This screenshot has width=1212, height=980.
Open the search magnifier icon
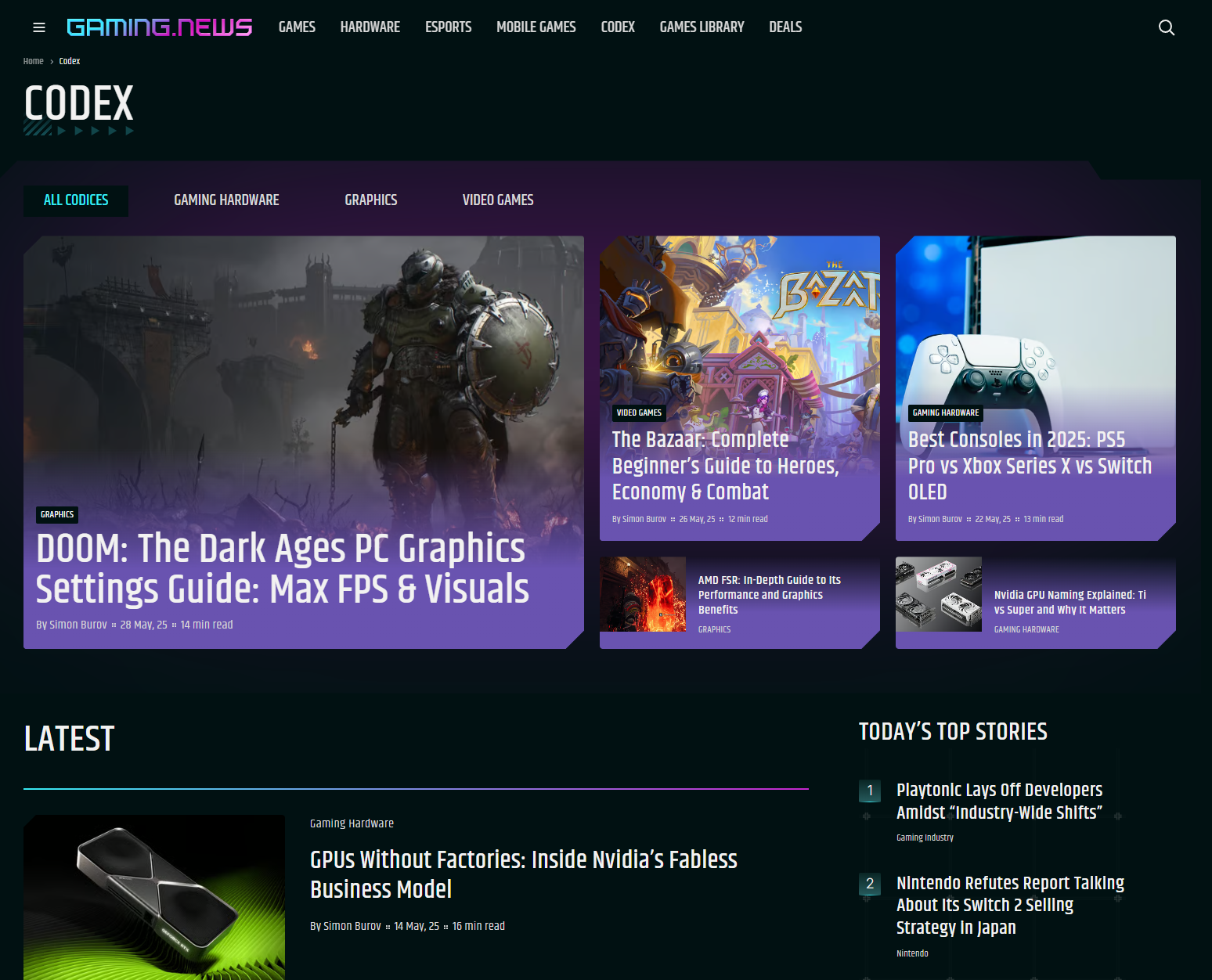[x=1167, y=27]
